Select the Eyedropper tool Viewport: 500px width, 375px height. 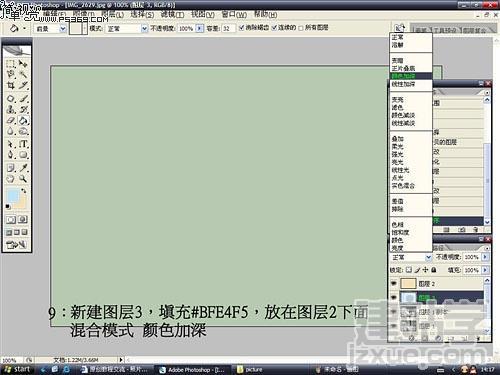[x=23, y=167]
